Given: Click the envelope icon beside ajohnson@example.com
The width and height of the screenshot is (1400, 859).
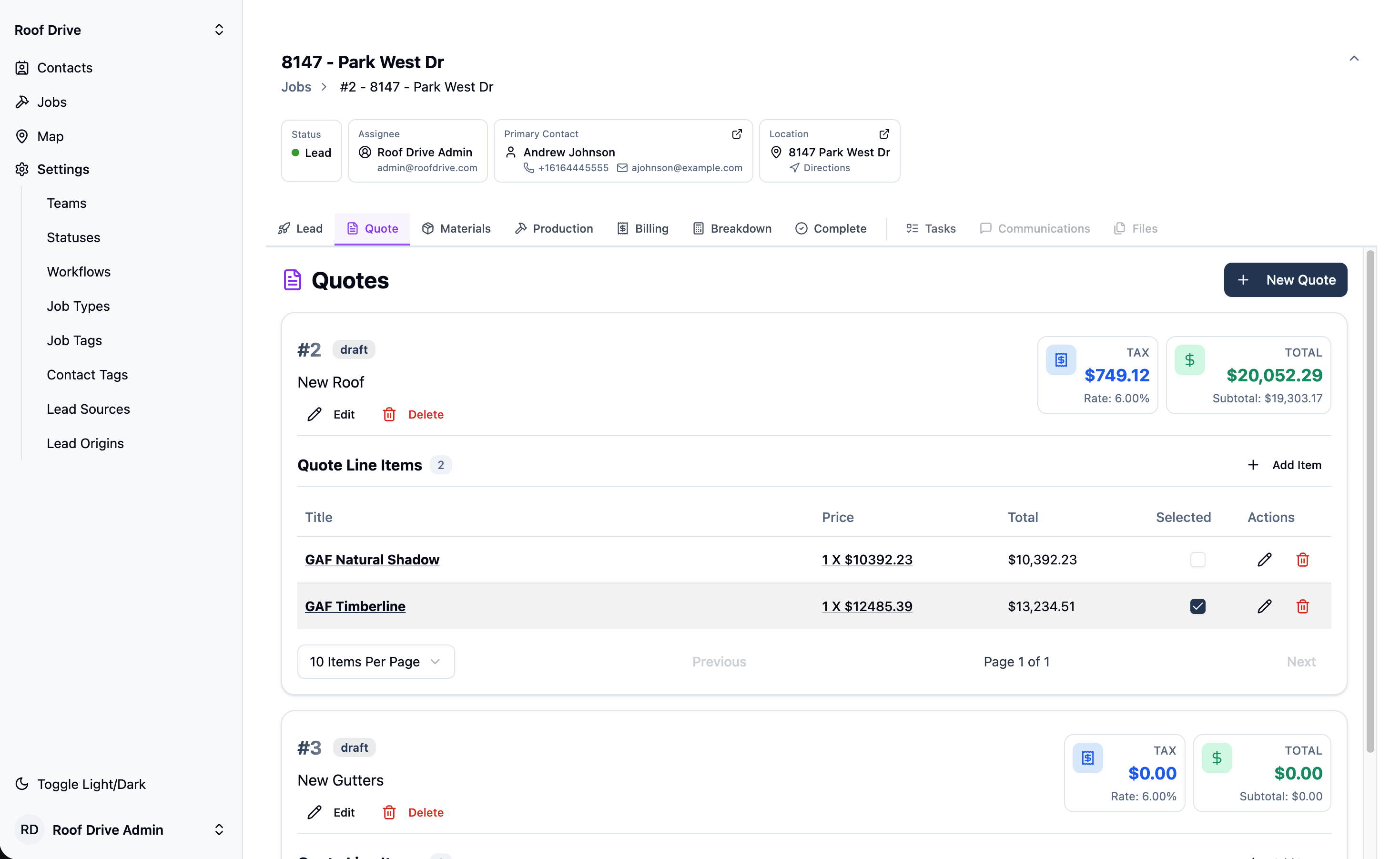Looking at the screenshot, I should (x=622, y=168).
